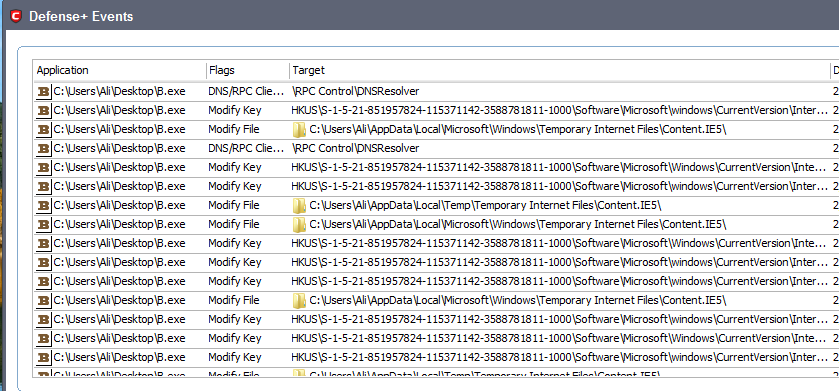Select the first \RPC Control\DNSResolver target
The height and width of the screenshot is (391, 839).
355,91
